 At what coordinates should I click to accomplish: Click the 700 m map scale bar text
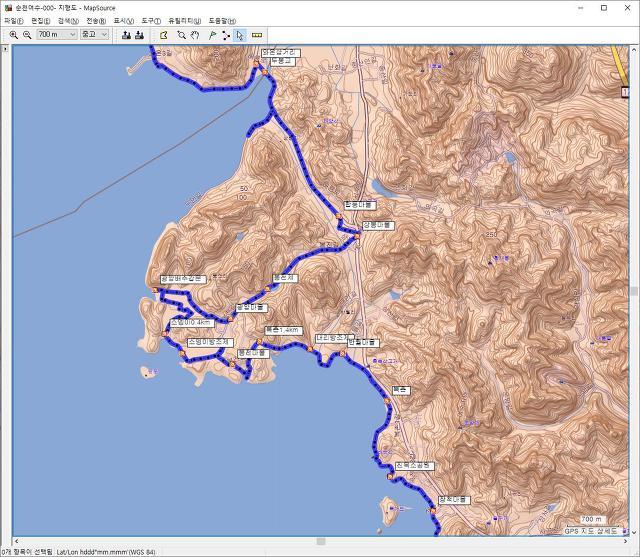[591, 519]
